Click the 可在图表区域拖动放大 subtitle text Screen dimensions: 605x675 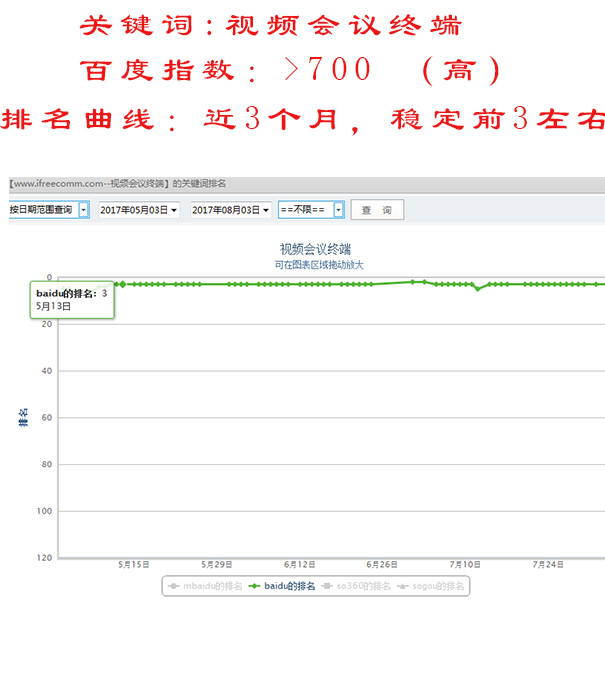click(319, 265)
